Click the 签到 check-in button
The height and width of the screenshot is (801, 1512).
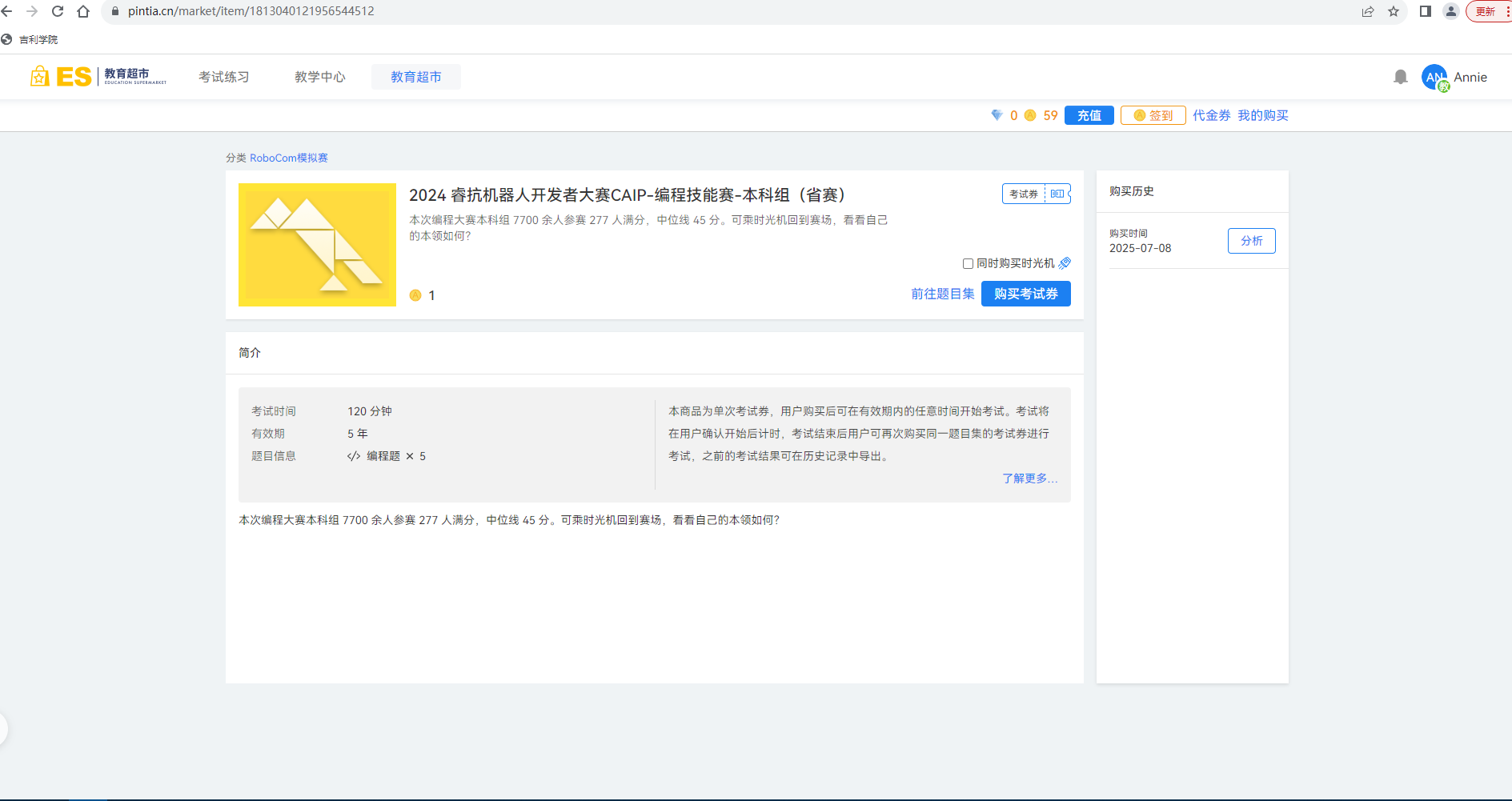(x=1153, y=115)
